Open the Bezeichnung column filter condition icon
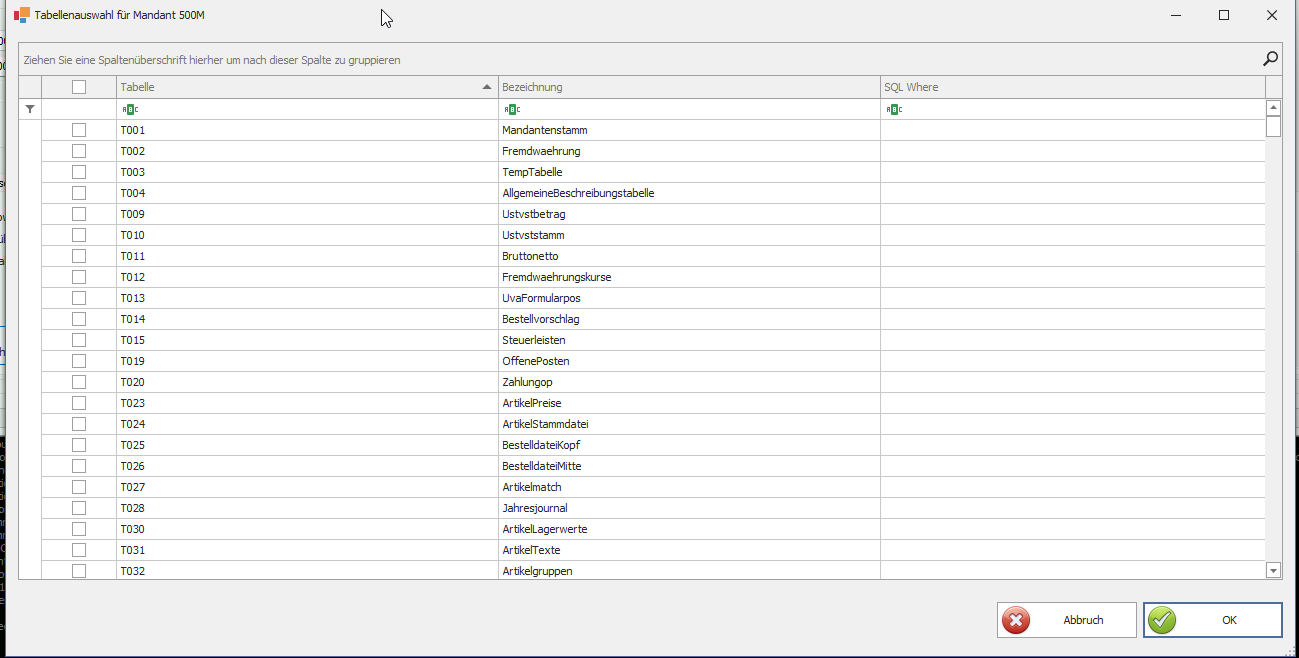Image resolution: width=1299 pixels, height=658 pixels. (512, 109)
